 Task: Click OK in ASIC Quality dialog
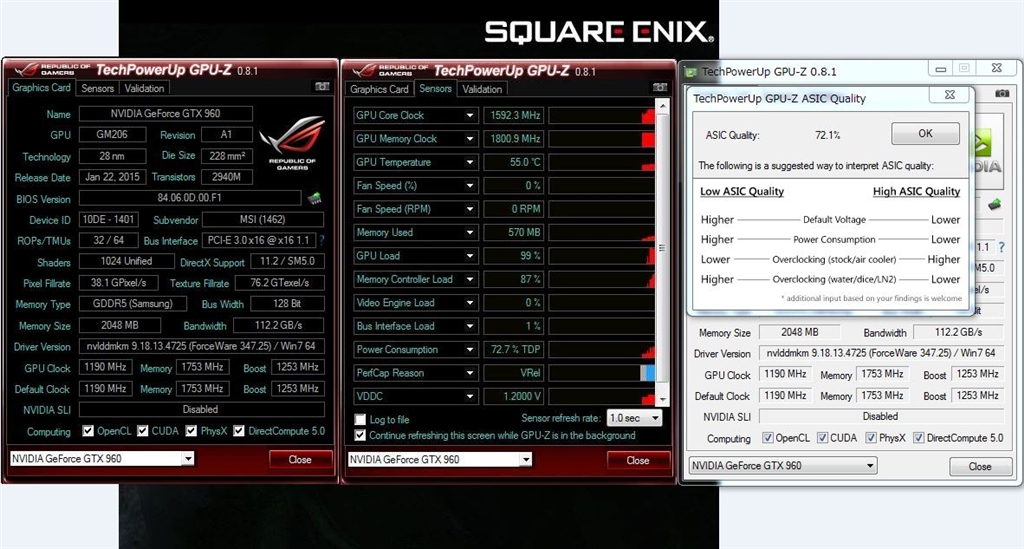point(925,133)
